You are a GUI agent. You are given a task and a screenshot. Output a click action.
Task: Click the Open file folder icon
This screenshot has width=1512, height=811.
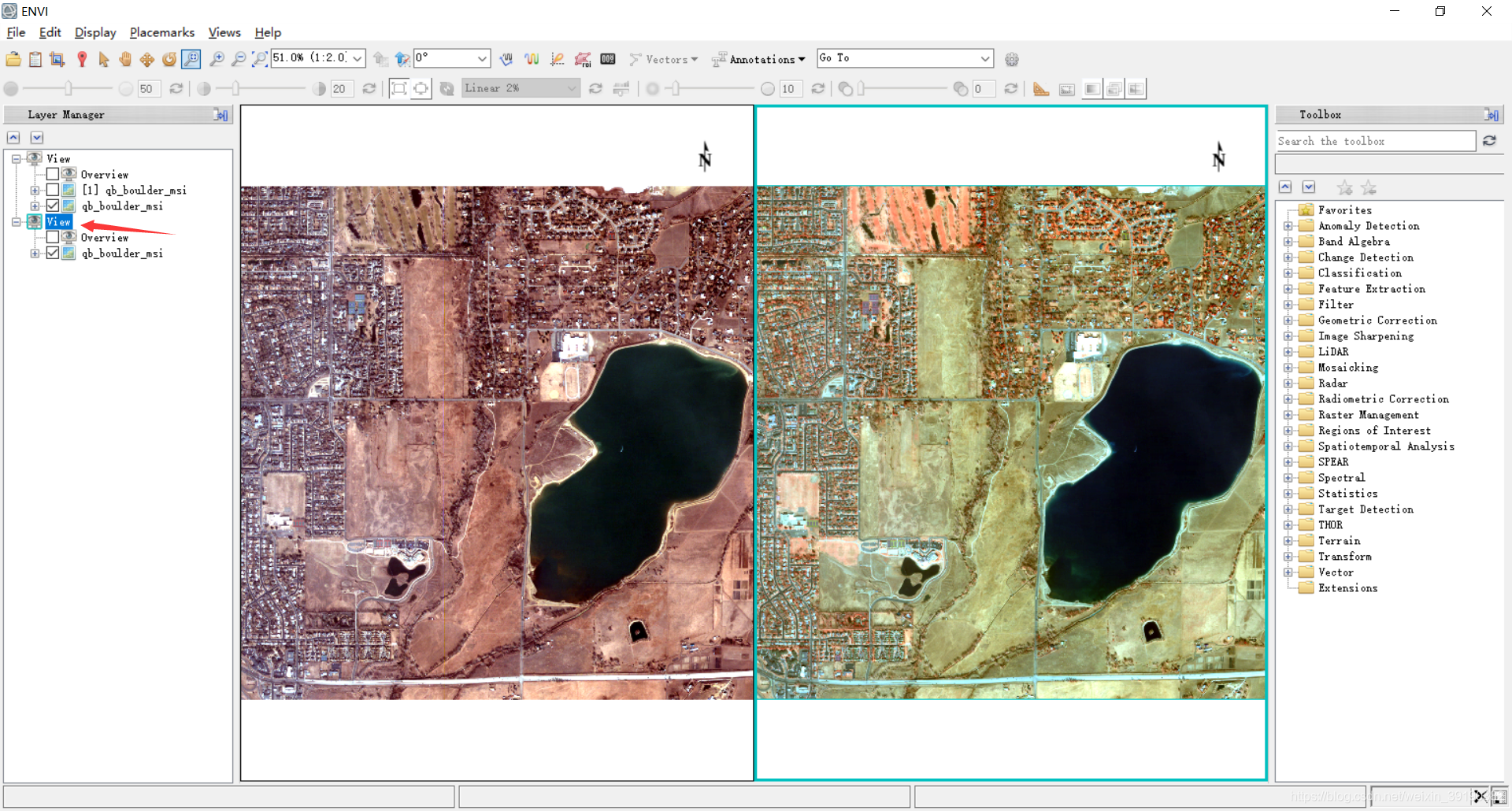click(13, 59)
